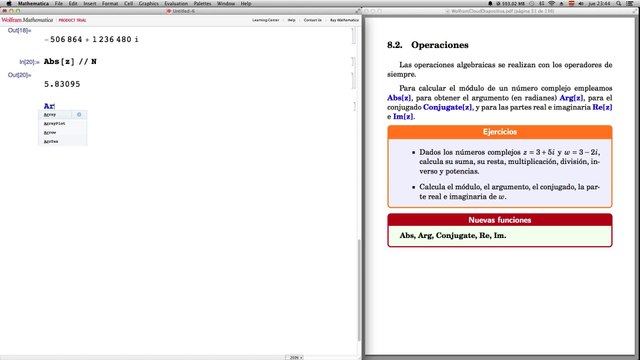Click the 8.2. Operaciones heading
Viewport: 640px width, 360px height.
click(x=428, y=45)
